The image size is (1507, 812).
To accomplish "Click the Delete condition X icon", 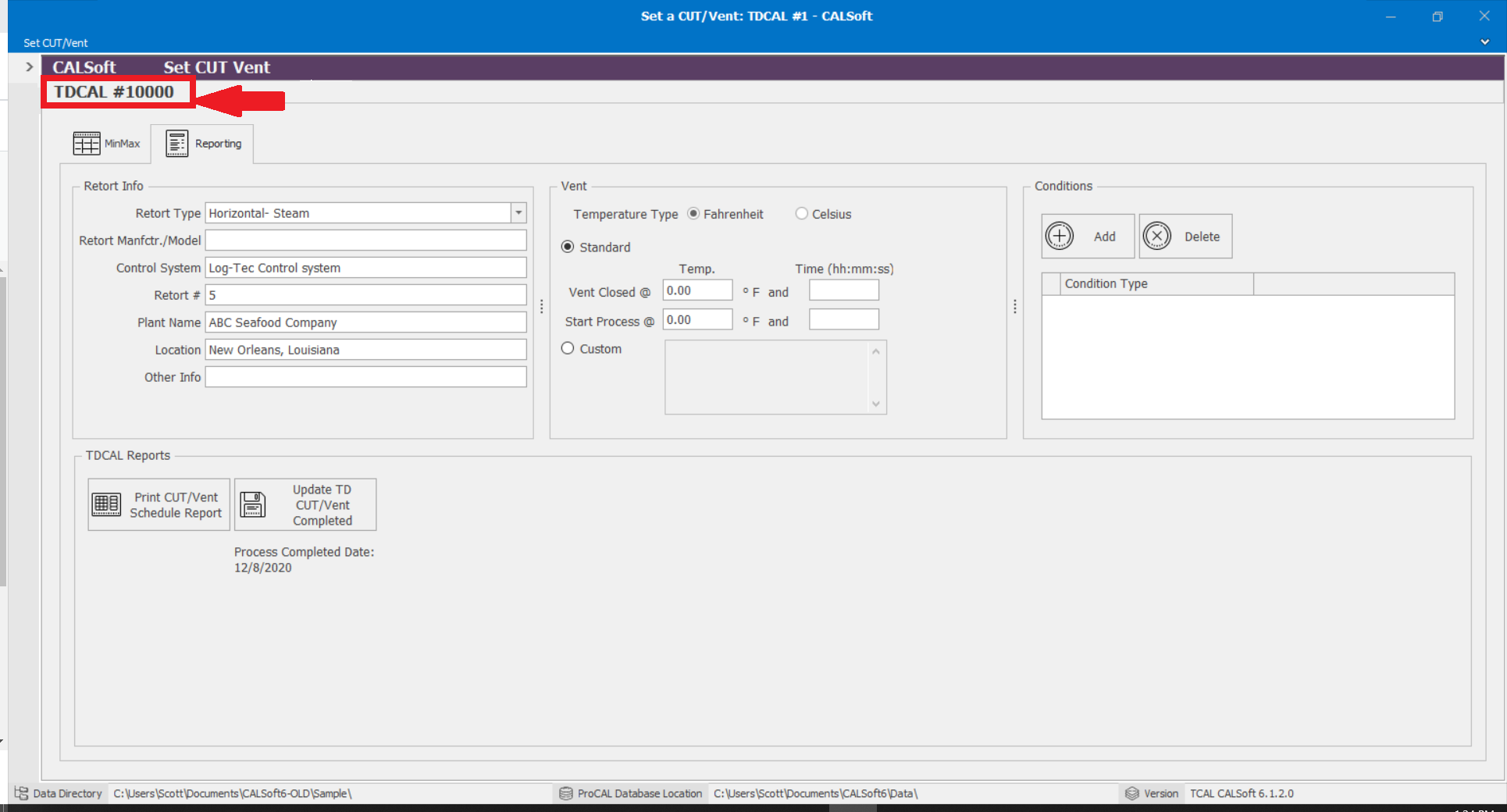I will (1156, 236).
